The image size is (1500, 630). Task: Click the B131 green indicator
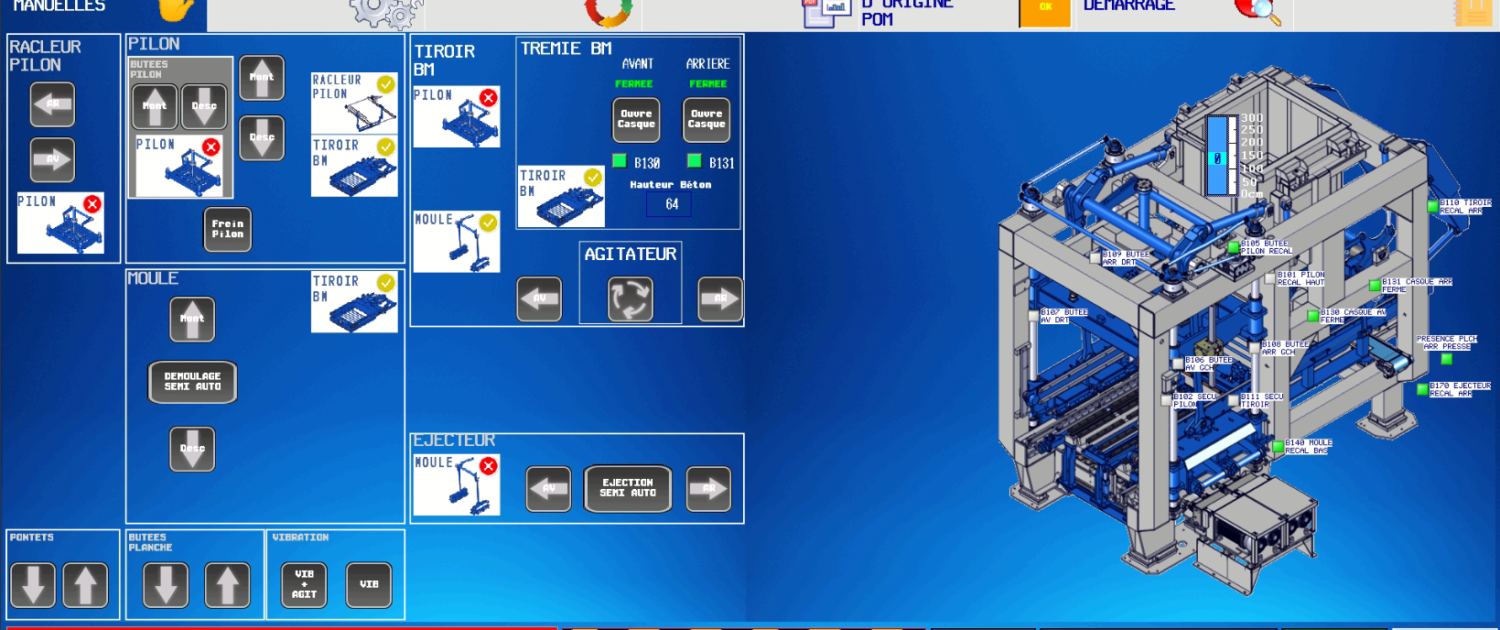pyautogui.click(x=694, y=162)
